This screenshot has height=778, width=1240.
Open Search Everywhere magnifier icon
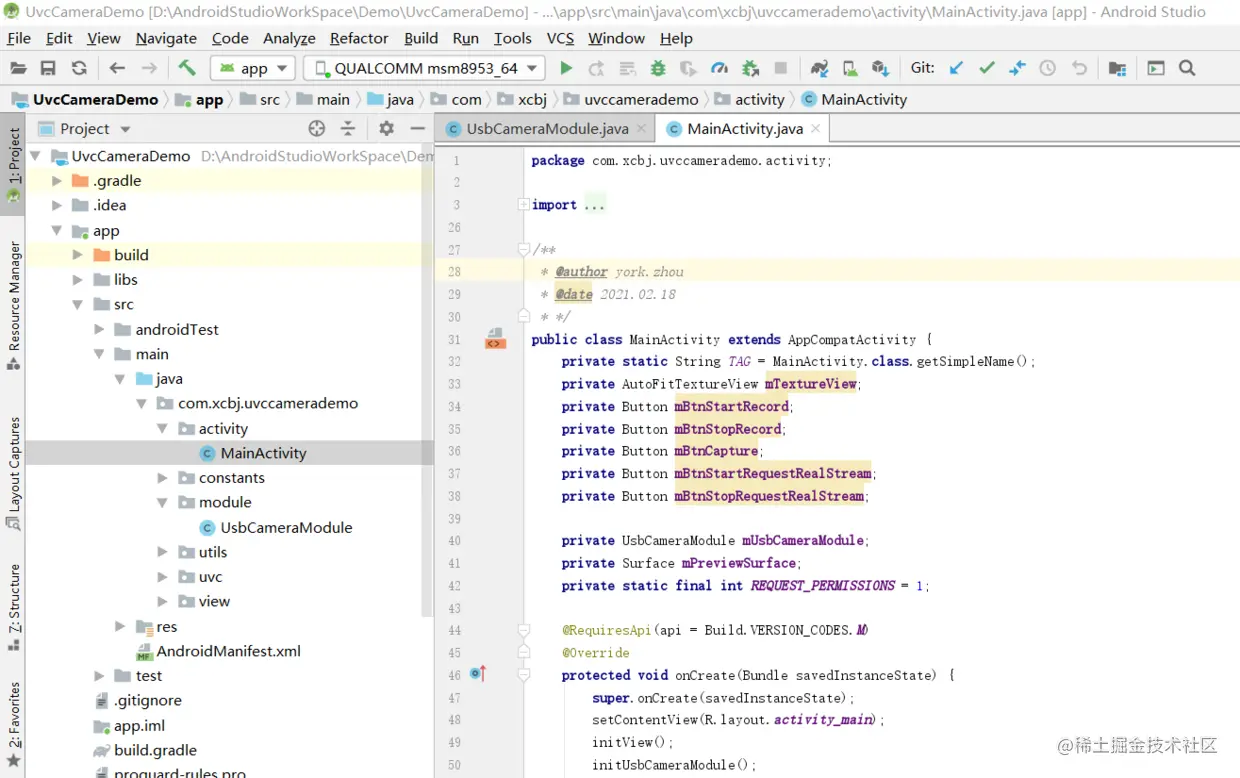click(x=1187, y=68)
